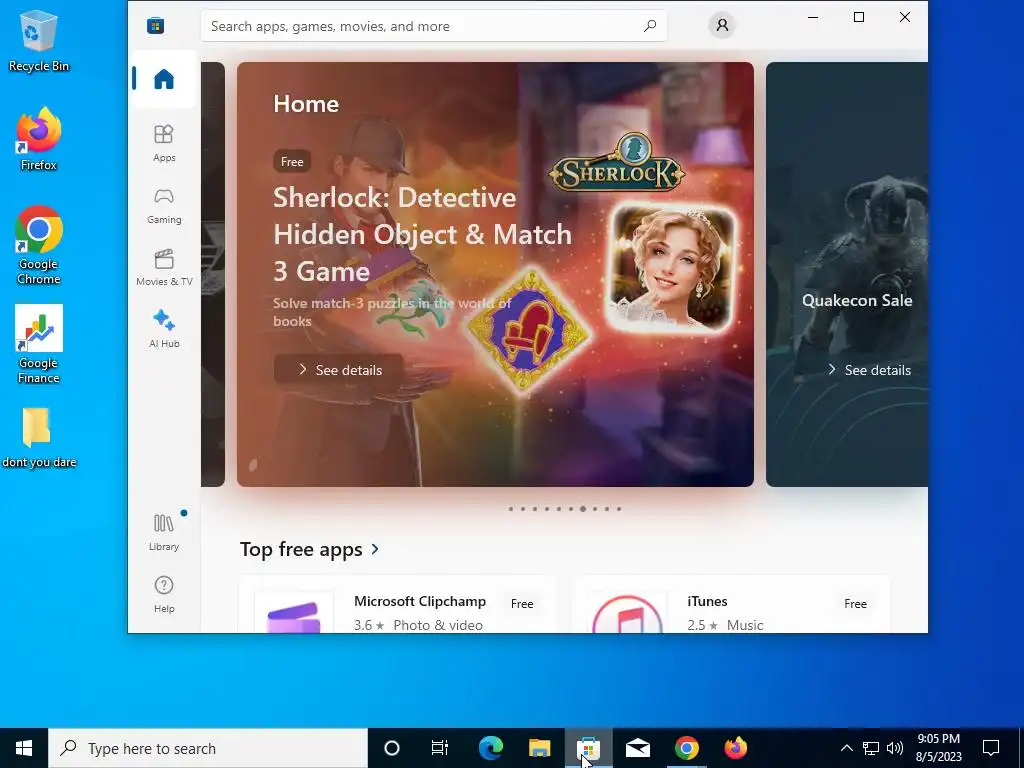The image size is (1024, 768).
Task: Click the search magnifier icon
Action: point(650,26)
